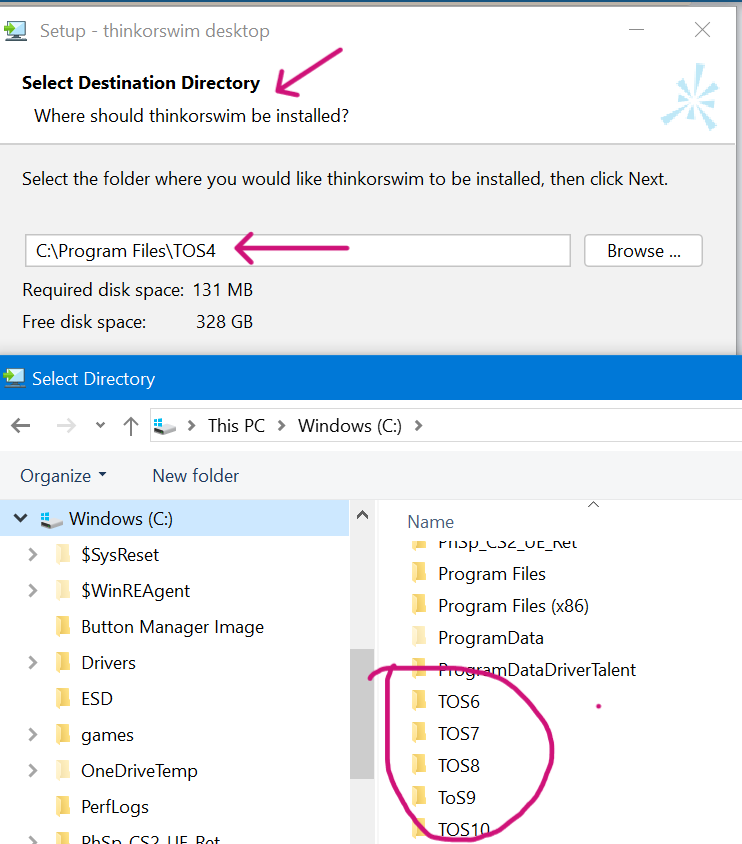The height and width of the screenshot is (844, 742).
Task: Select ProgramData in the file list
Action: (x=491, y=638)
